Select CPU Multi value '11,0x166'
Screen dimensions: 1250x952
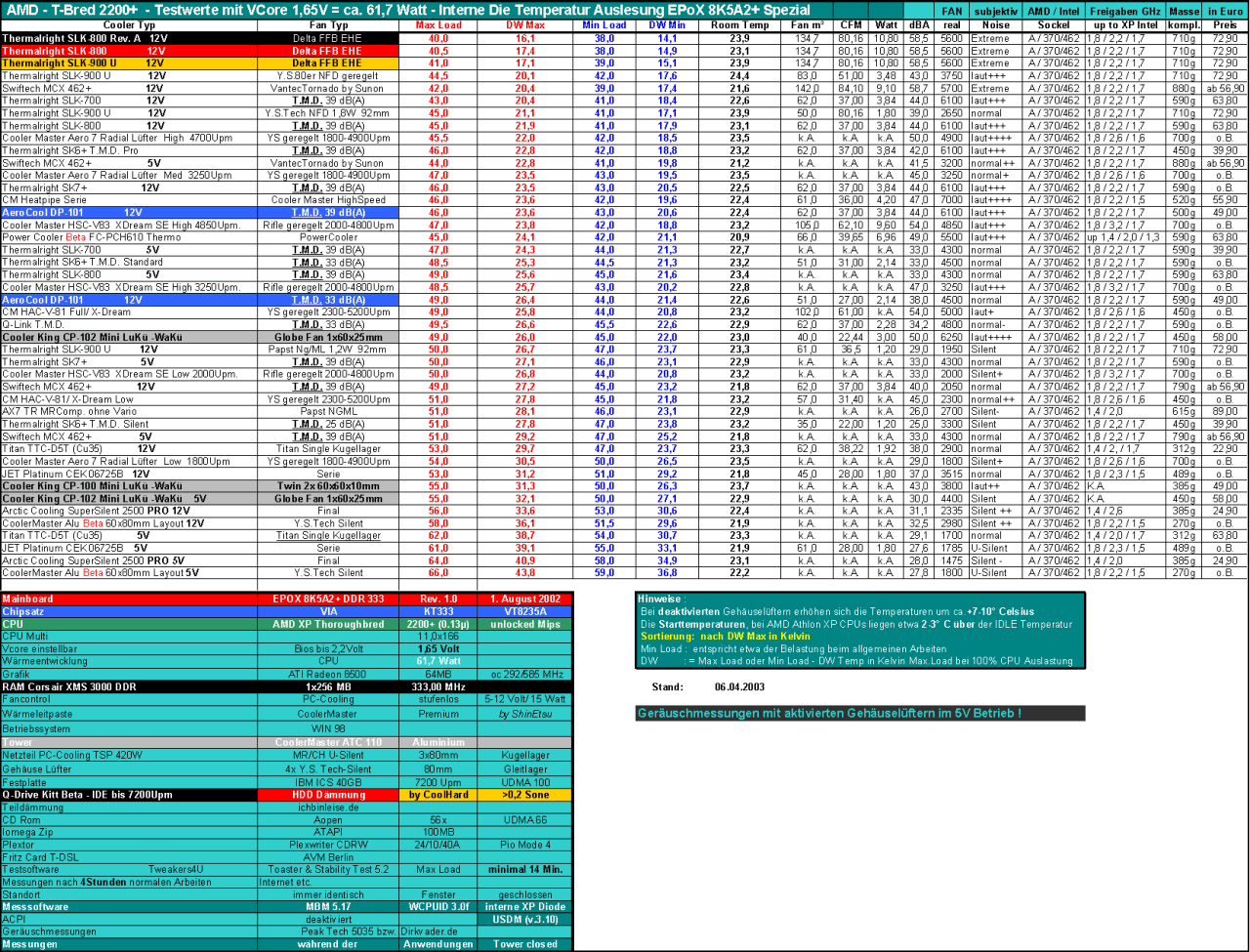pyautogui.click(x=437, y=637)
